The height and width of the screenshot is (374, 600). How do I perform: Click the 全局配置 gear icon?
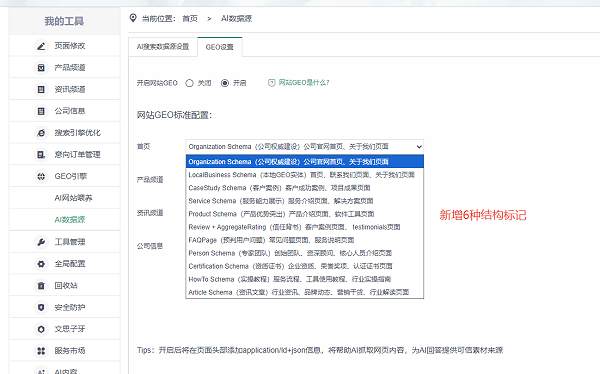click(x=41, y=264)
